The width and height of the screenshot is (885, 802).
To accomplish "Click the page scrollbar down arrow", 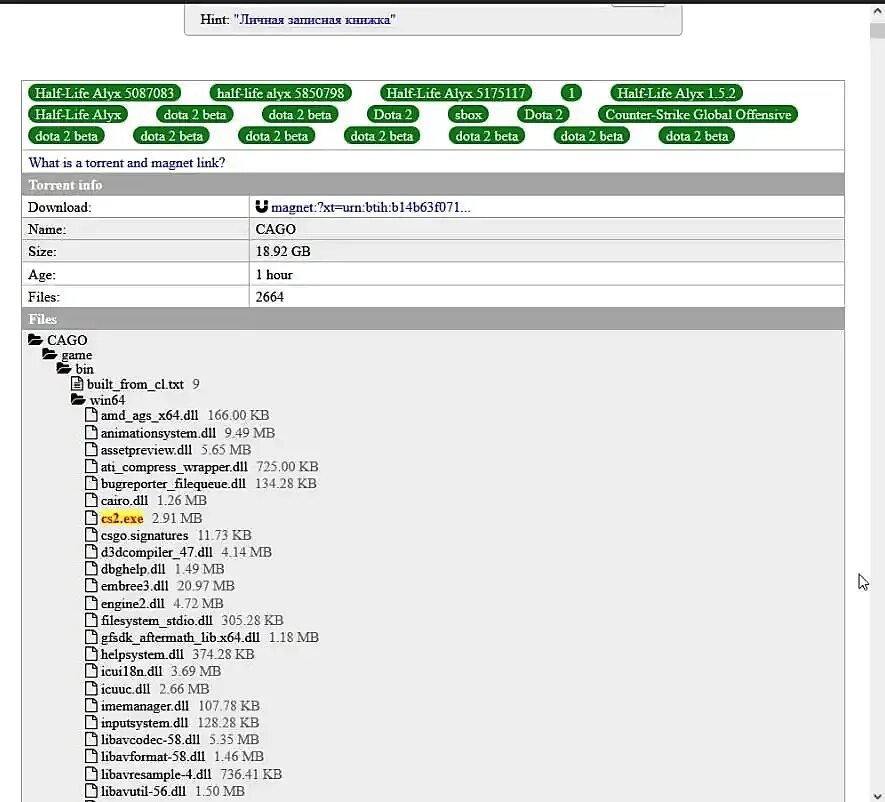I will [878, 795].
